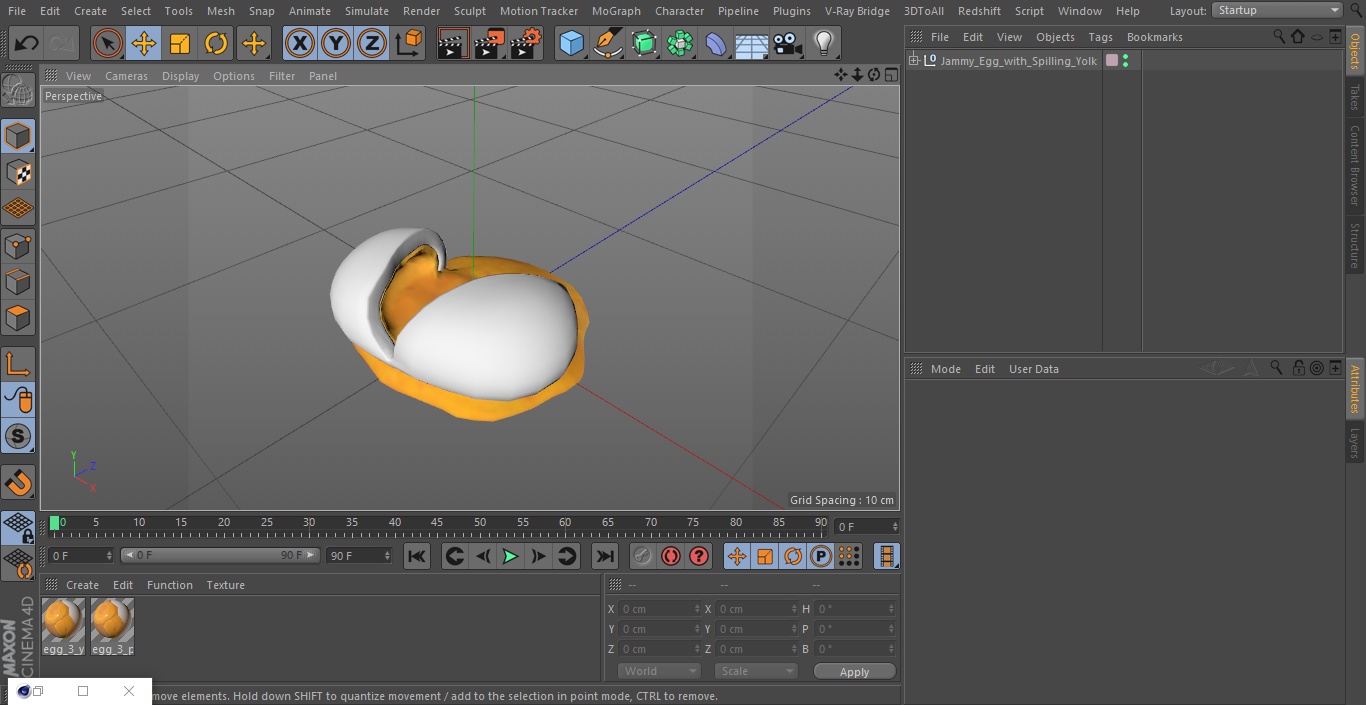1366x705 pixels.
Task: Open Edit Render Settings icon
Action: click(526, 43)
